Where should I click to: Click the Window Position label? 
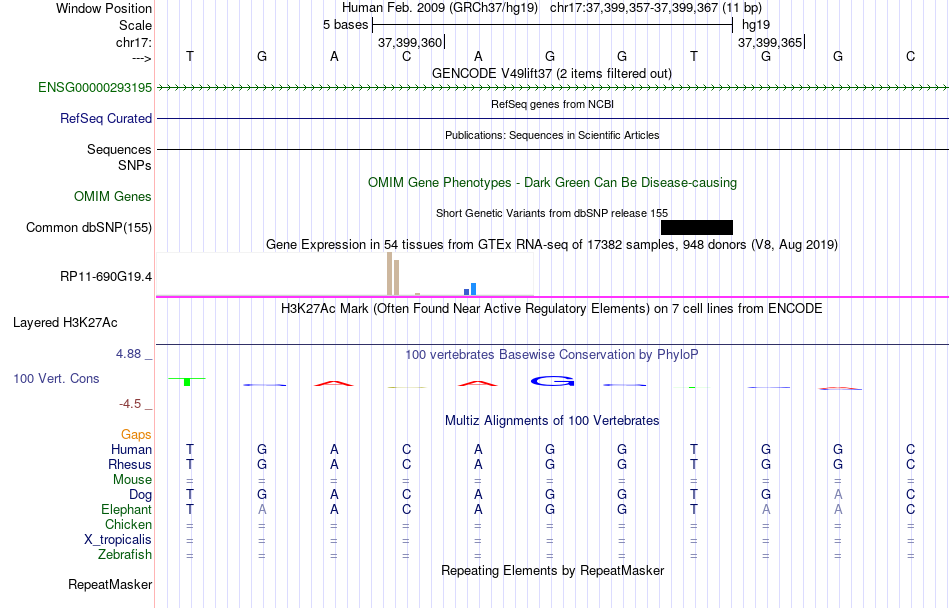coord(104,8)
